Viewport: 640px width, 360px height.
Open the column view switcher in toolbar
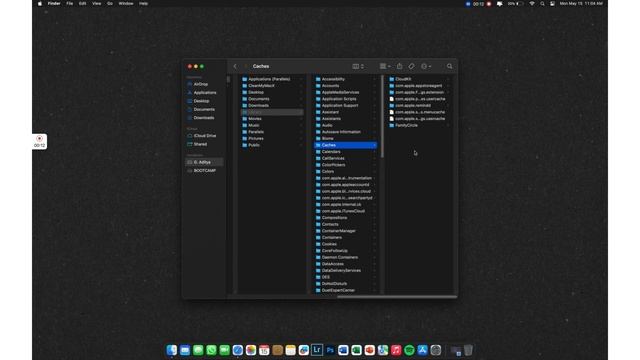(x=358, y=66)
